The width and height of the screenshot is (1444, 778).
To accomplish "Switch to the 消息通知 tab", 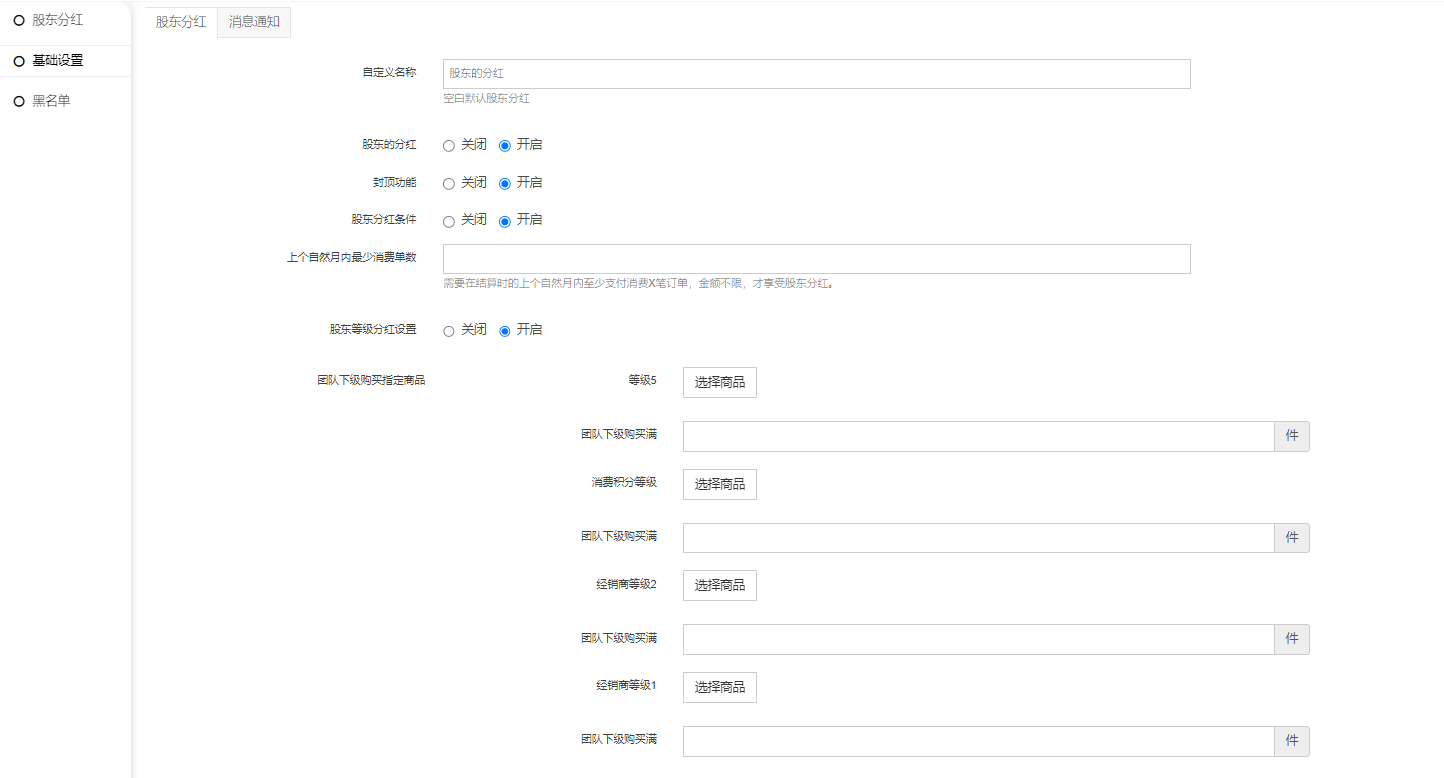I will [254, 22].
